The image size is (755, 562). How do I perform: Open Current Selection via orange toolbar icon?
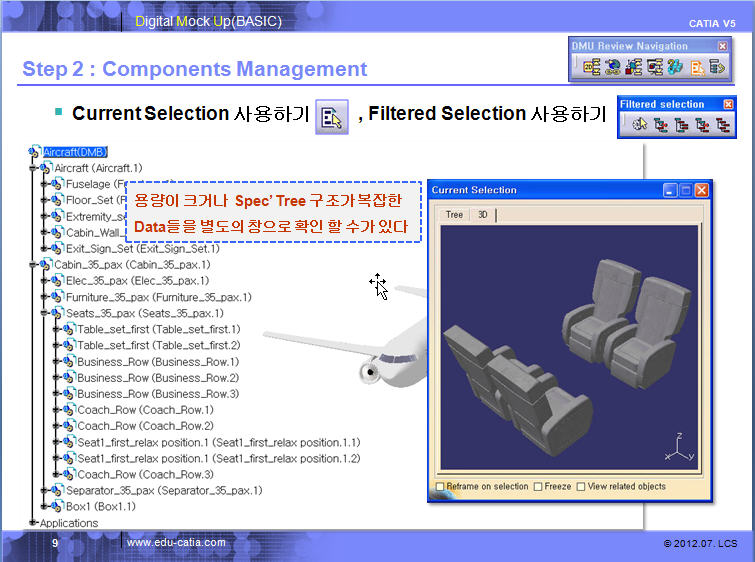click(x=697, y=67)
